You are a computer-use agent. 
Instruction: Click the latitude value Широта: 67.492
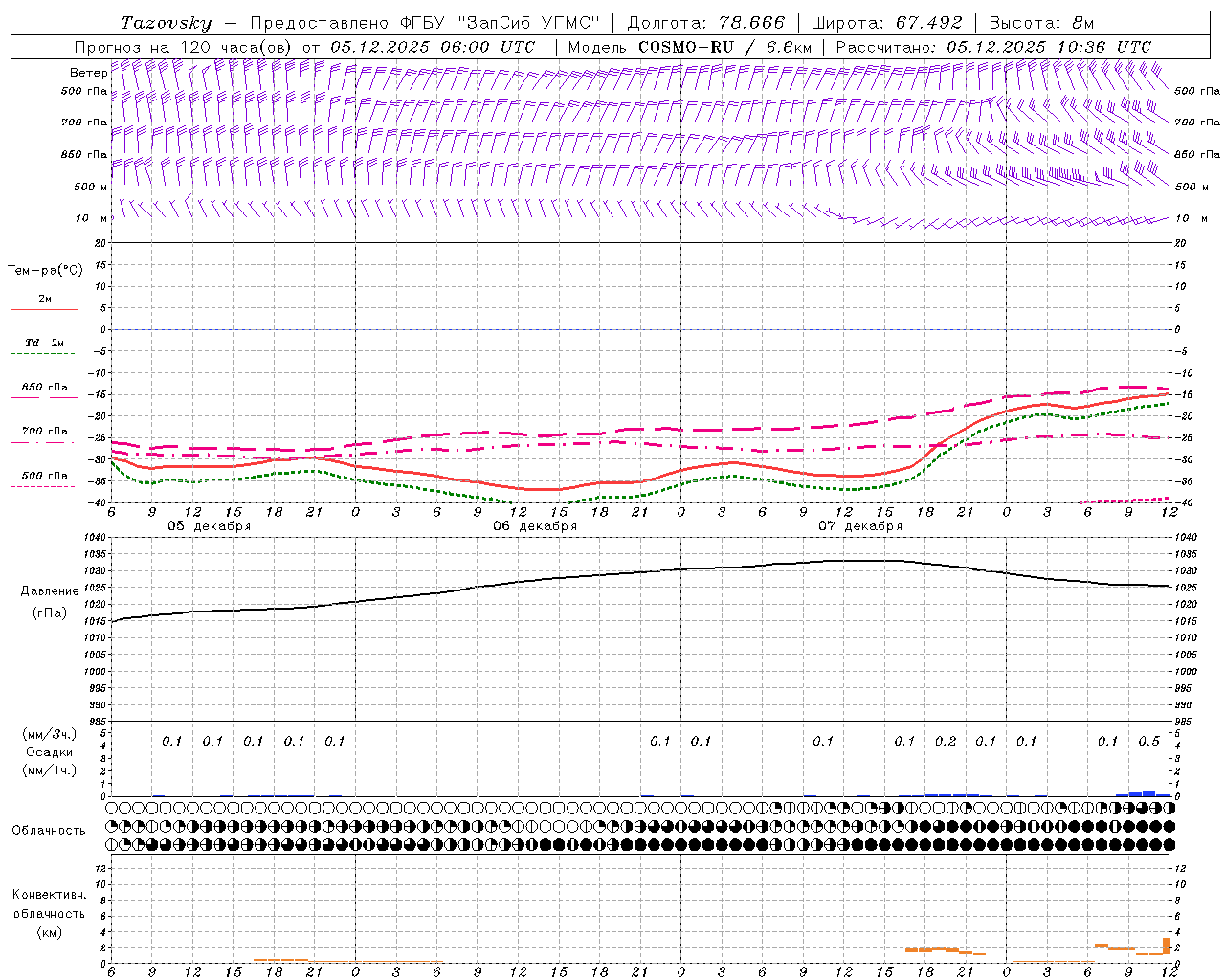[x=887, y=23]
